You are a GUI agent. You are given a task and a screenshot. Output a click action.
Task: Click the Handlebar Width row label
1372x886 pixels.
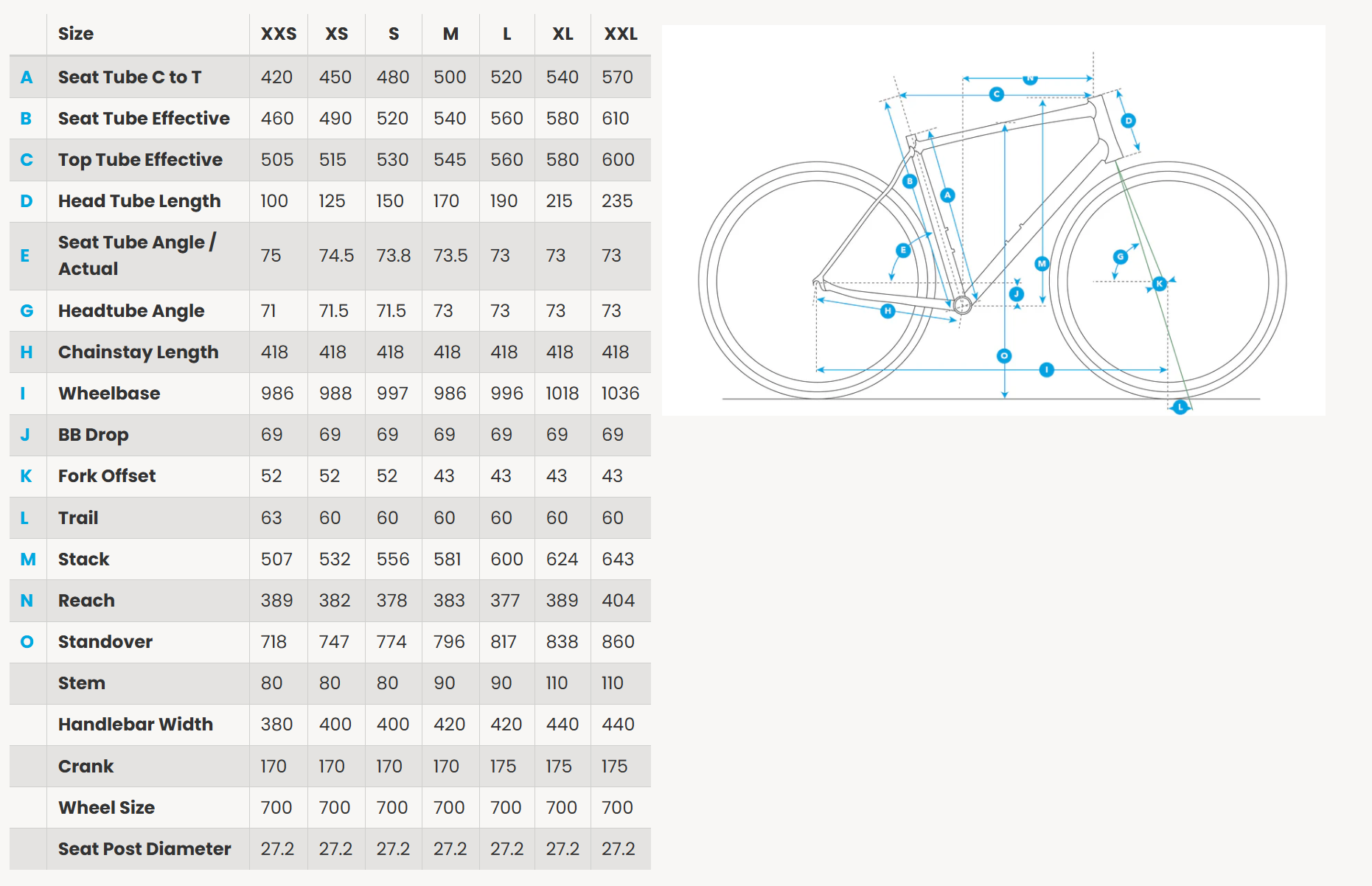coord(136,725)
